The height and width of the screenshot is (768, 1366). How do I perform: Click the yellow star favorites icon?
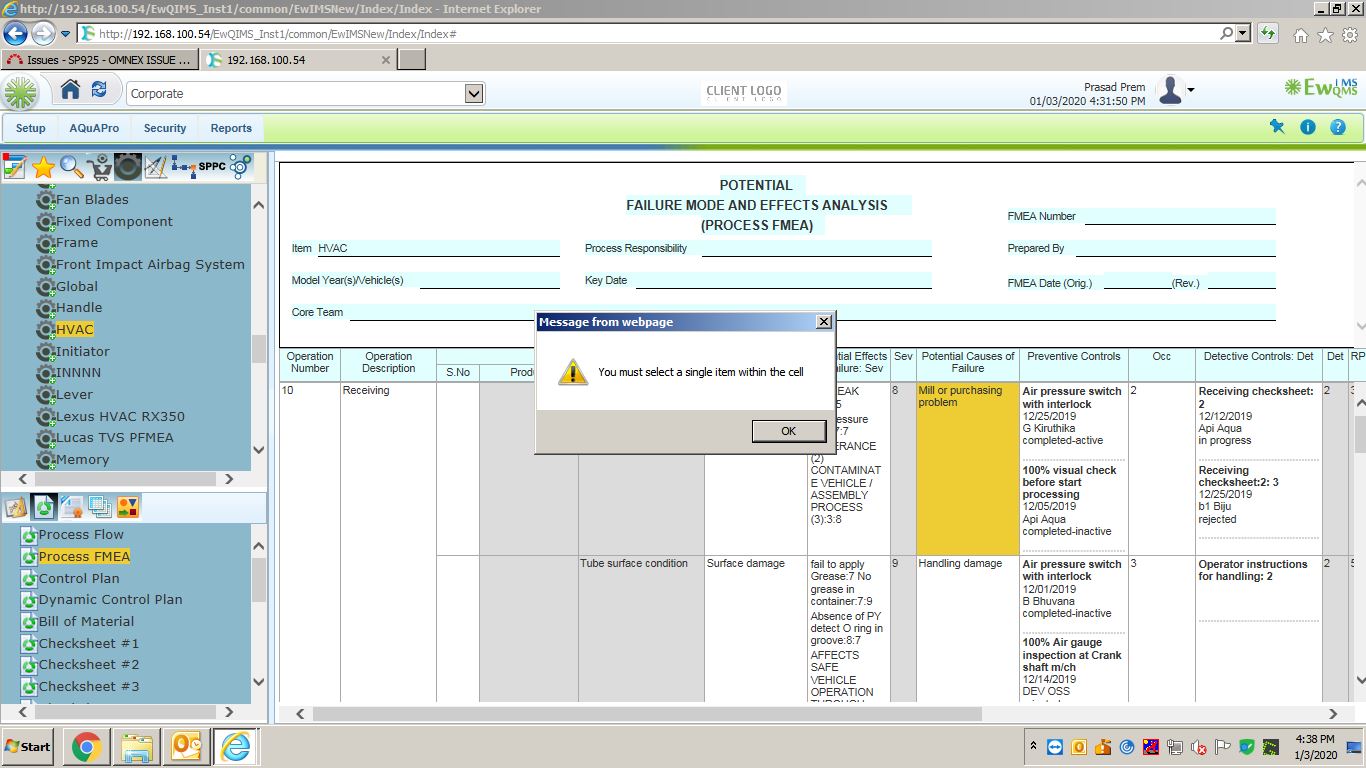43,167
